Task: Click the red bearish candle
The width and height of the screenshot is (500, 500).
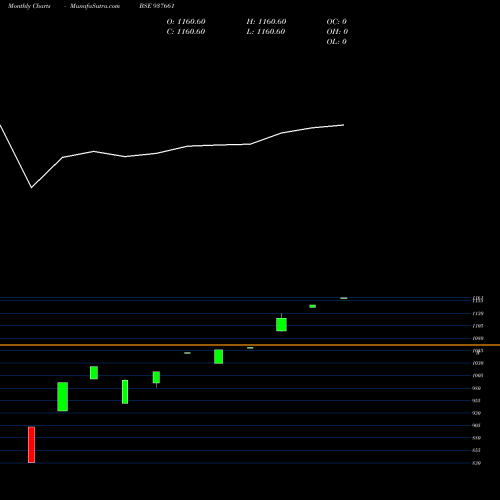Action: pyautogui.click(x=31, y=445)
